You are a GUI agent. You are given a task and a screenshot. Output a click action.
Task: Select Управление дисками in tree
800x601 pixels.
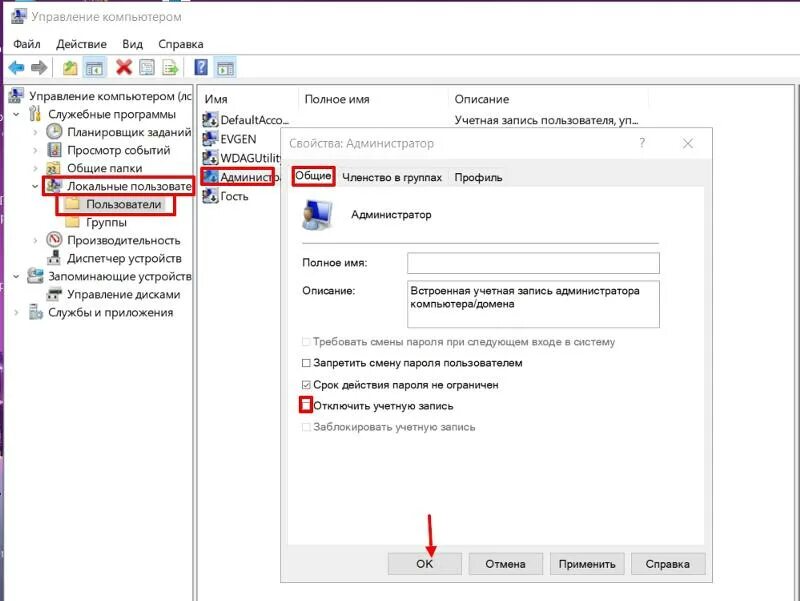click(x=123, y=294)
